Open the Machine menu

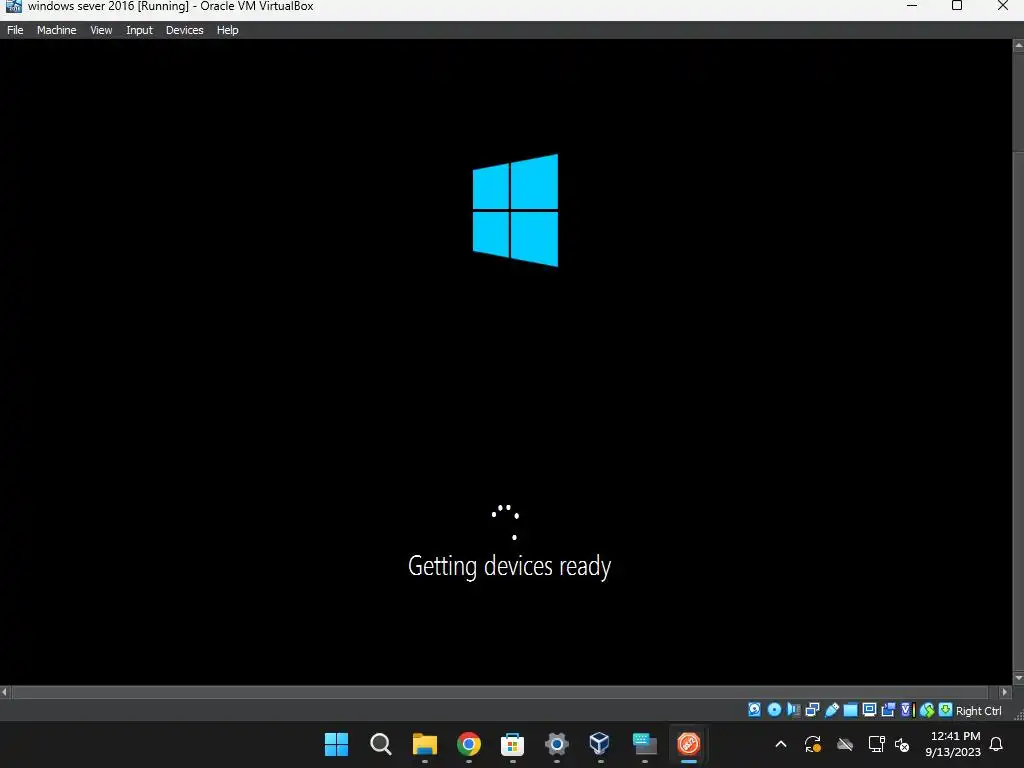pyautogui.click(x=56, y=30)
